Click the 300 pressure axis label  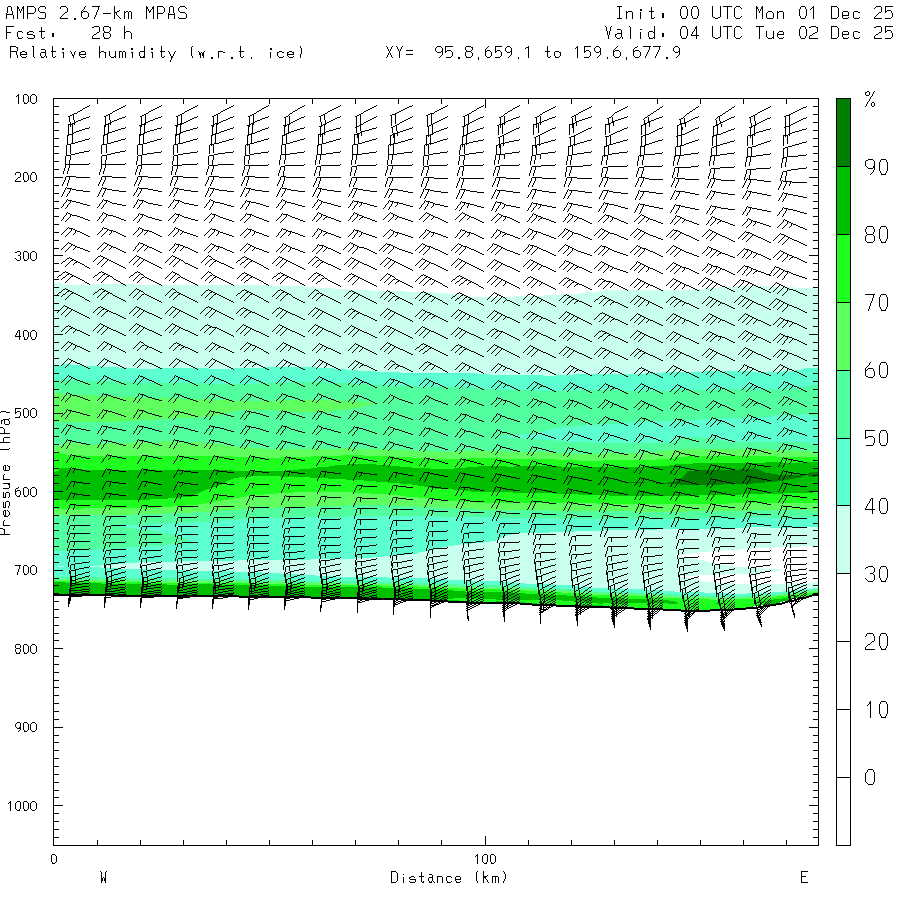click(x=26, y=256)
